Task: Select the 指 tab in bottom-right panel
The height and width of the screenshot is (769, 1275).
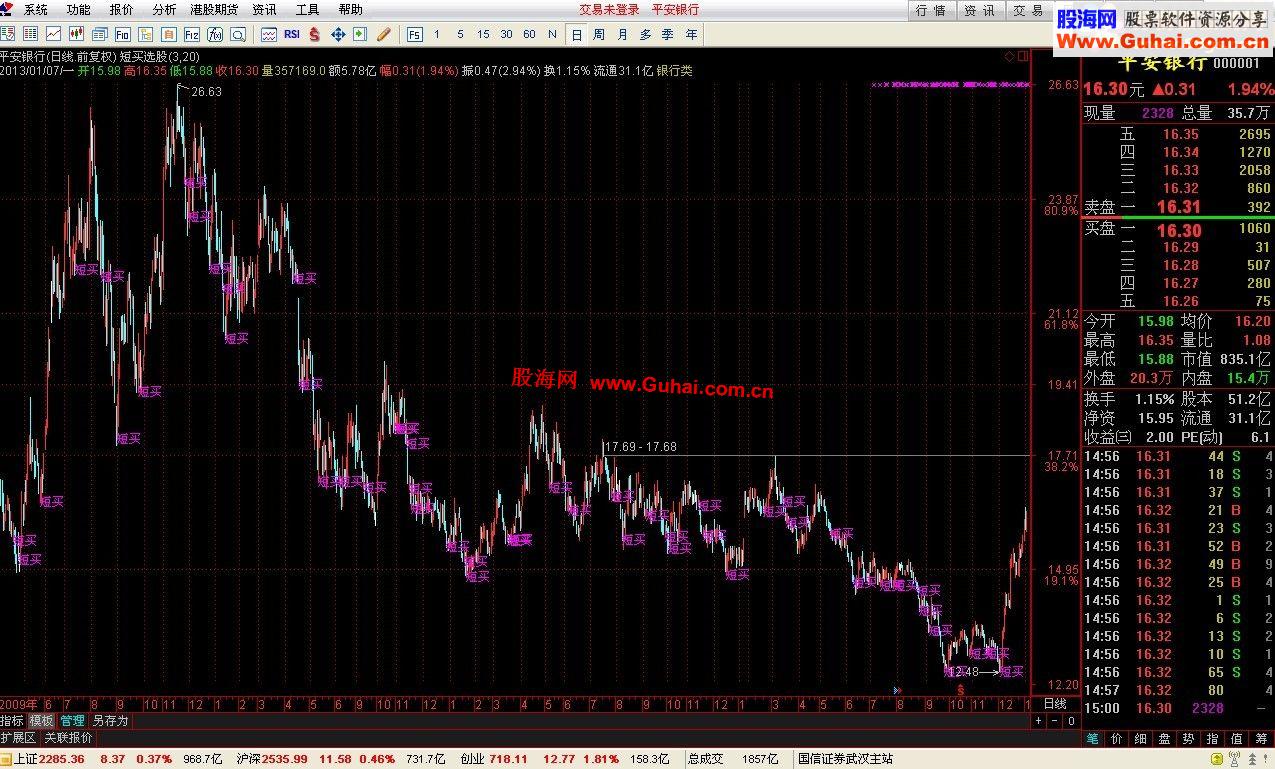Action: click(1213, 738)
